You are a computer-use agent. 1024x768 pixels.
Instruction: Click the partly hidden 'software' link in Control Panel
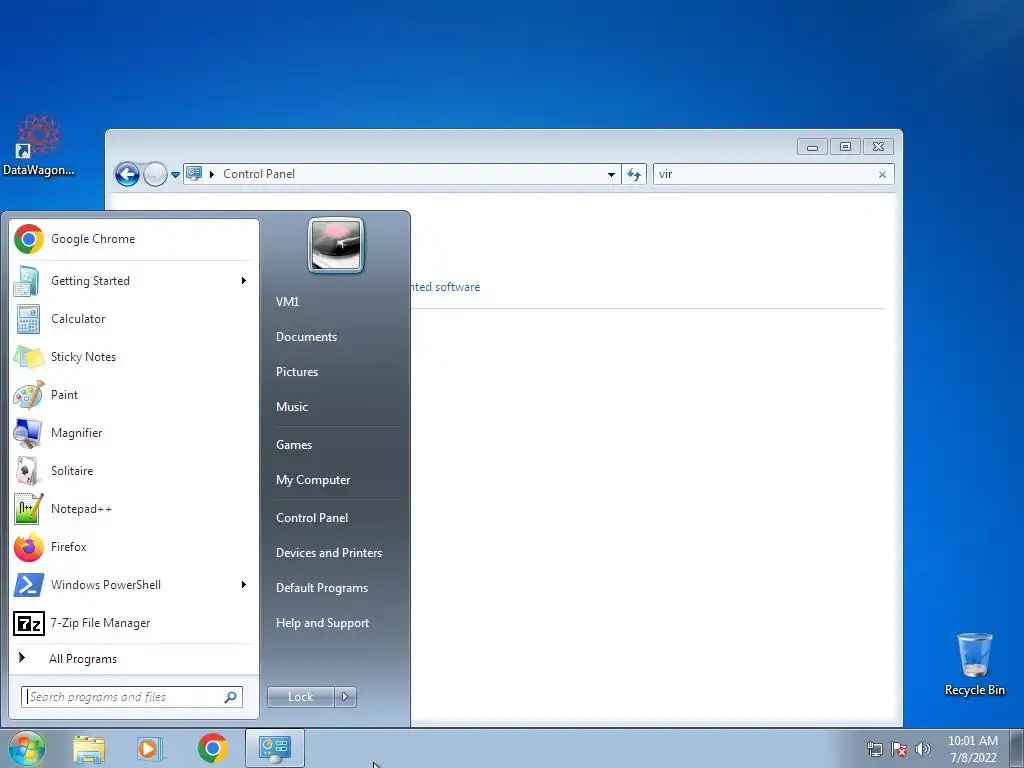click(x=445, y=287)
